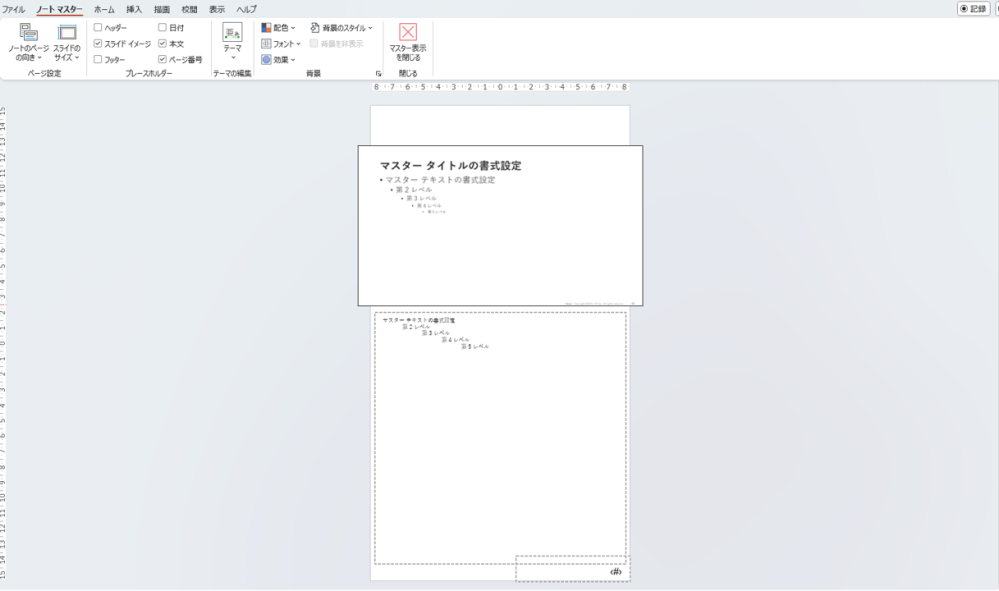Viewport: 999px width, 591px height.
Task: Open the ノートのページの向き orientation options
Action: (x=27, y=42)
